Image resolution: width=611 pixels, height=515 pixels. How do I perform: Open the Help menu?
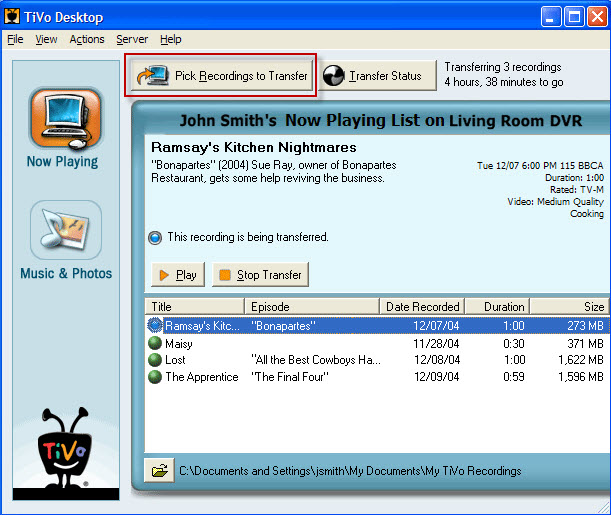point(171,39)
